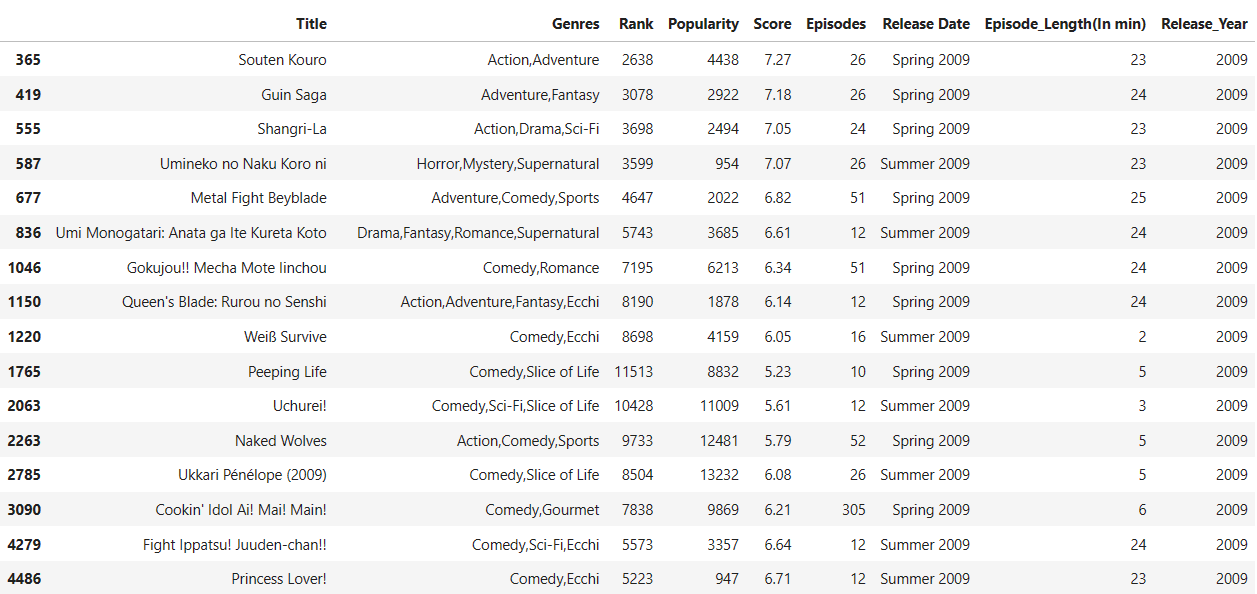Click the Genres column header
This screenshot has height=594, width=1257.
pos(575,24)
